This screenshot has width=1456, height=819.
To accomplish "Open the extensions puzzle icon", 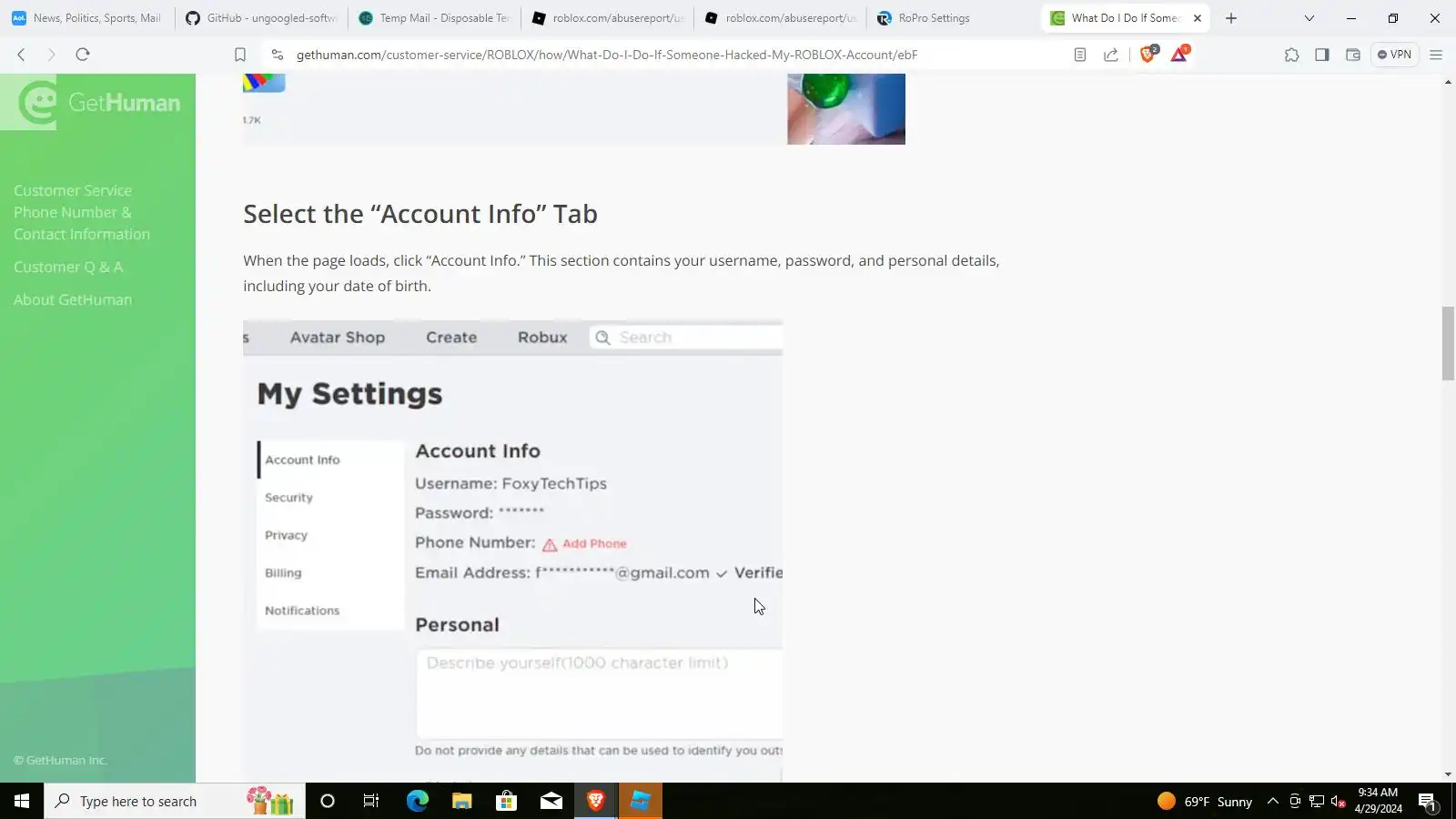I will coord(1291,55).
